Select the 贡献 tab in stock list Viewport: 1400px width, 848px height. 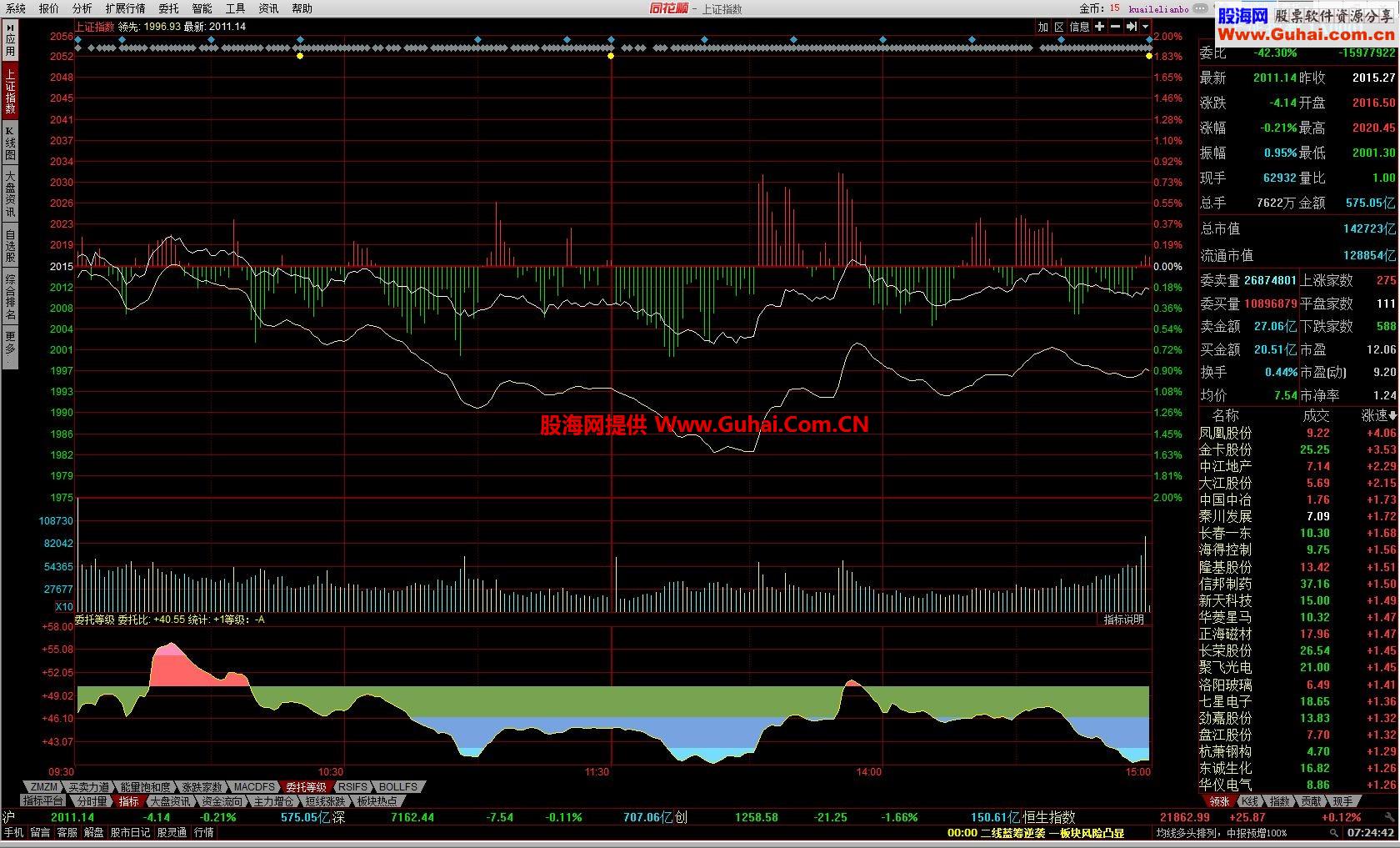point(1311,801)
